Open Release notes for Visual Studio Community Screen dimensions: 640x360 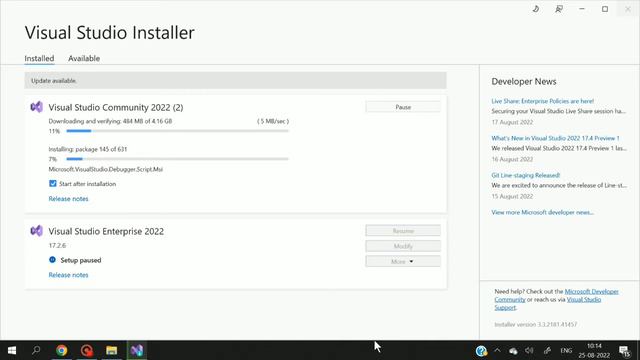click(x=68, y=199)
